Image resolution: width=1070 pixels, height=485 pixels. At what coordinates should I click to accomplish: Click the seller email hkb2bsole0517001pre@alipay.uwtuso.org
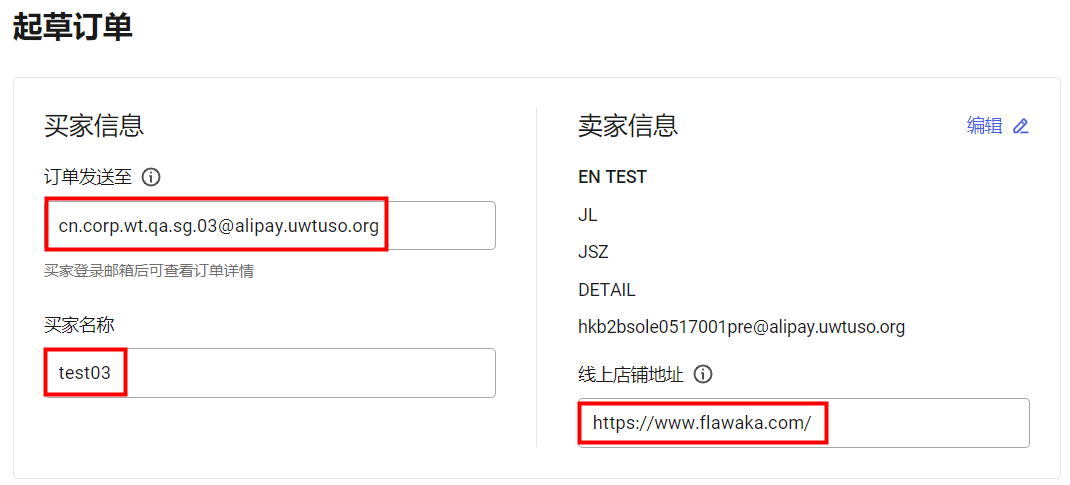pyautogui.click(x=741, y=327)
